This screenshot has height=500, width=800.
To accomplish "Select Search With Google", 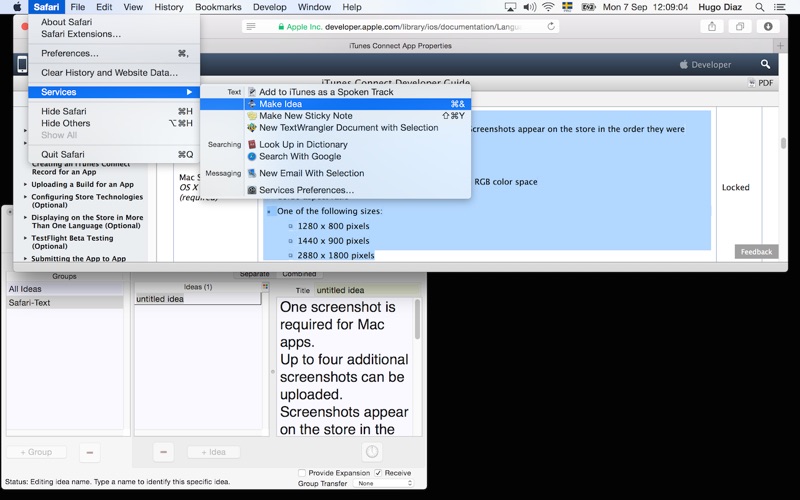I will [335, 157].
